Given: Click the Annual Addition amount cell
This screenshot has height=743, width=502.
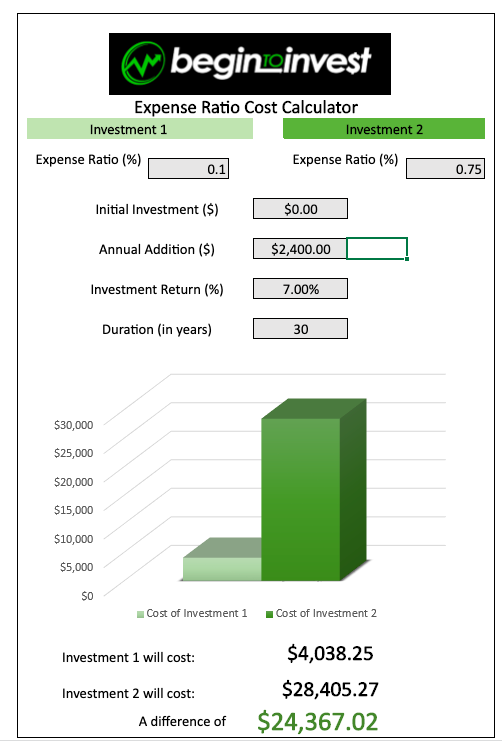Looking at the screenshot, I should pos(300,249).
